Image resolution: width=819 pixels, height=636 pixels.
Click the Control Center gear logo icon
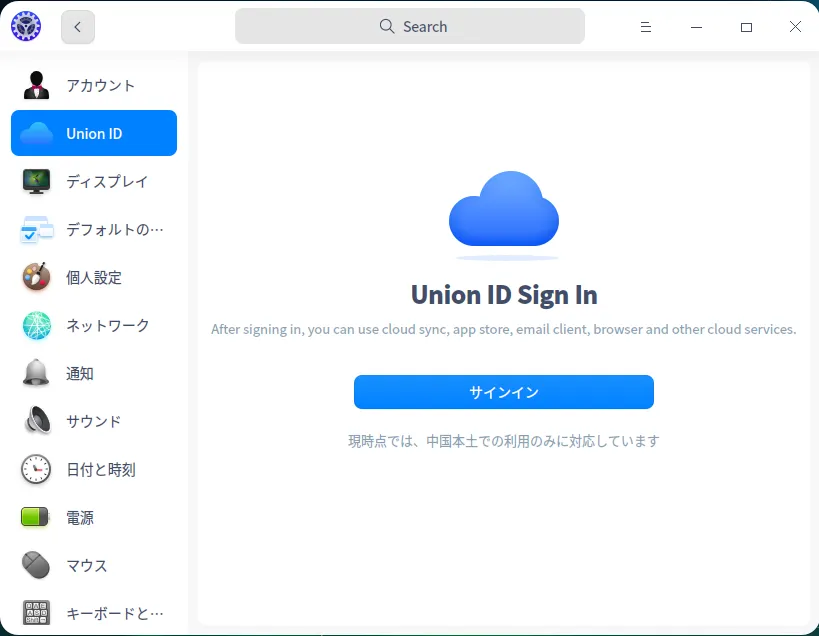[26, 26]
